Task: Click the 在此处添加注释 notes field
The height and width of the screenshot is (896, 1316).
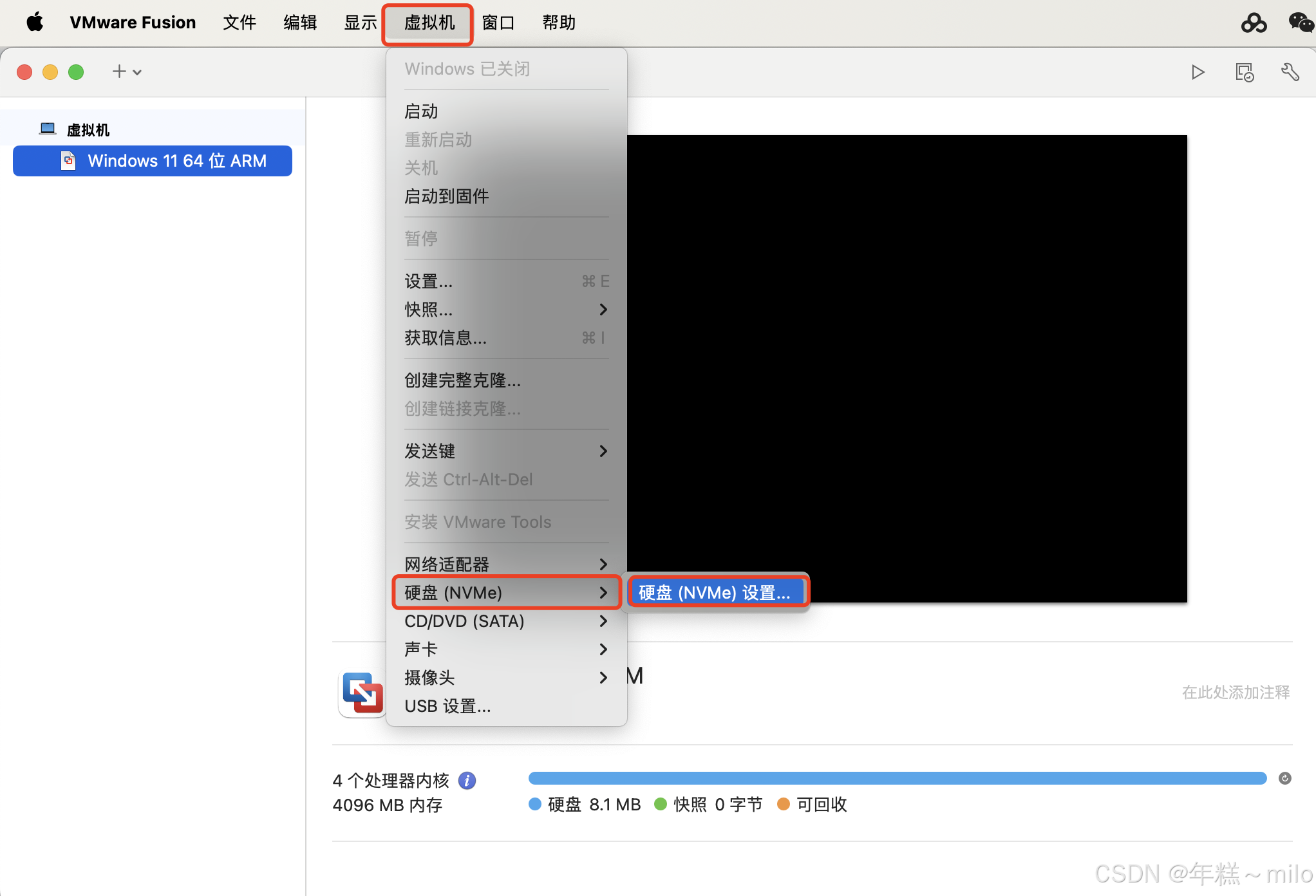Action: [x=1235, y=692]
